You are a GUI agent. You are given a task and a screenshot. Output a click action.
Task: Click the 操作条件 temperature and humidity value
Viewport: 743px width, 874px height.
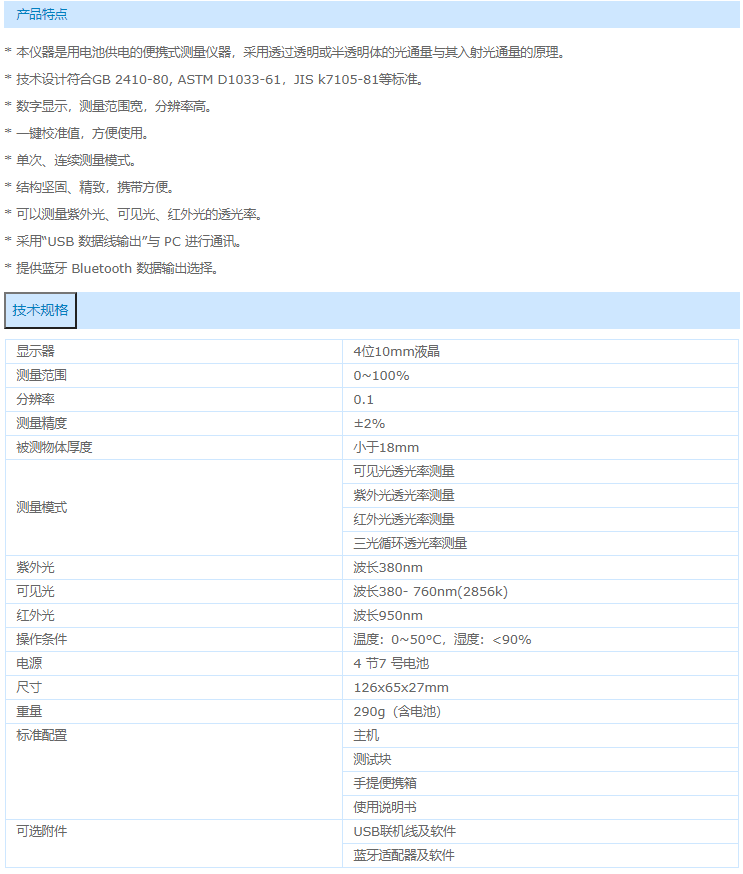442,639
